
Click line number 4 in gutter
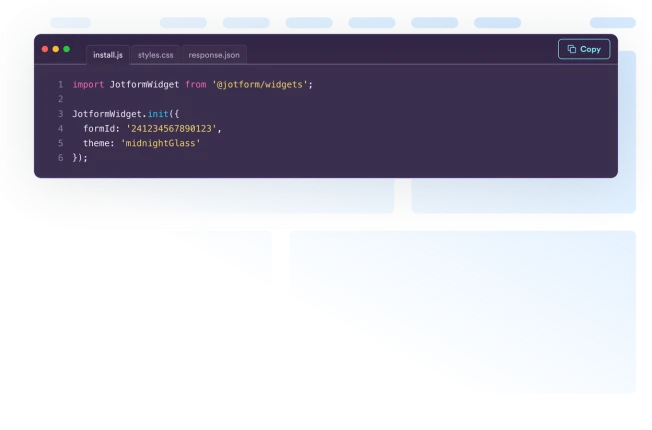(x=61, y=129)
